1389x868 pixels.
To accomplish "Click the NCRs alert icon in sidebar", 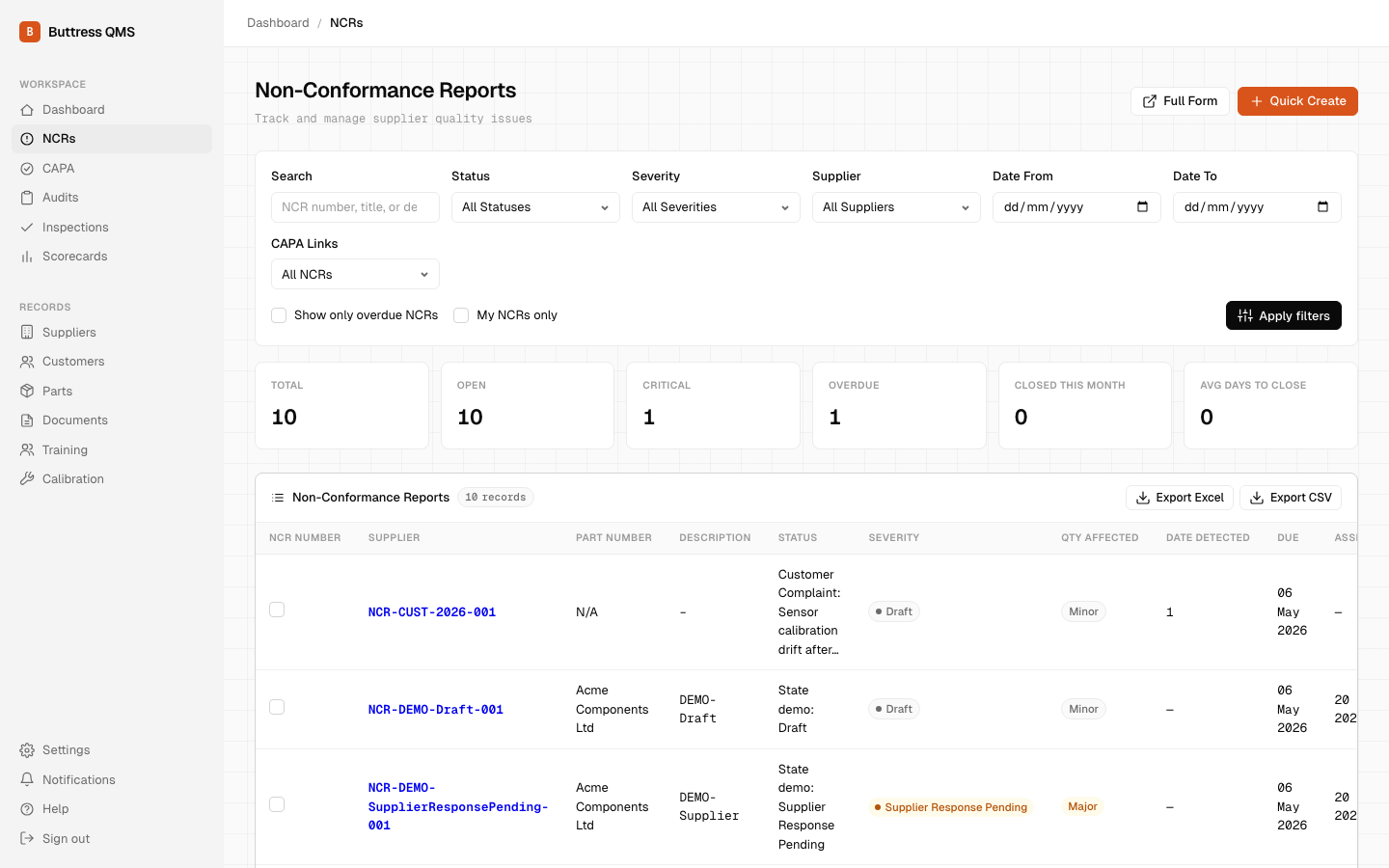I will pos(27,139).
